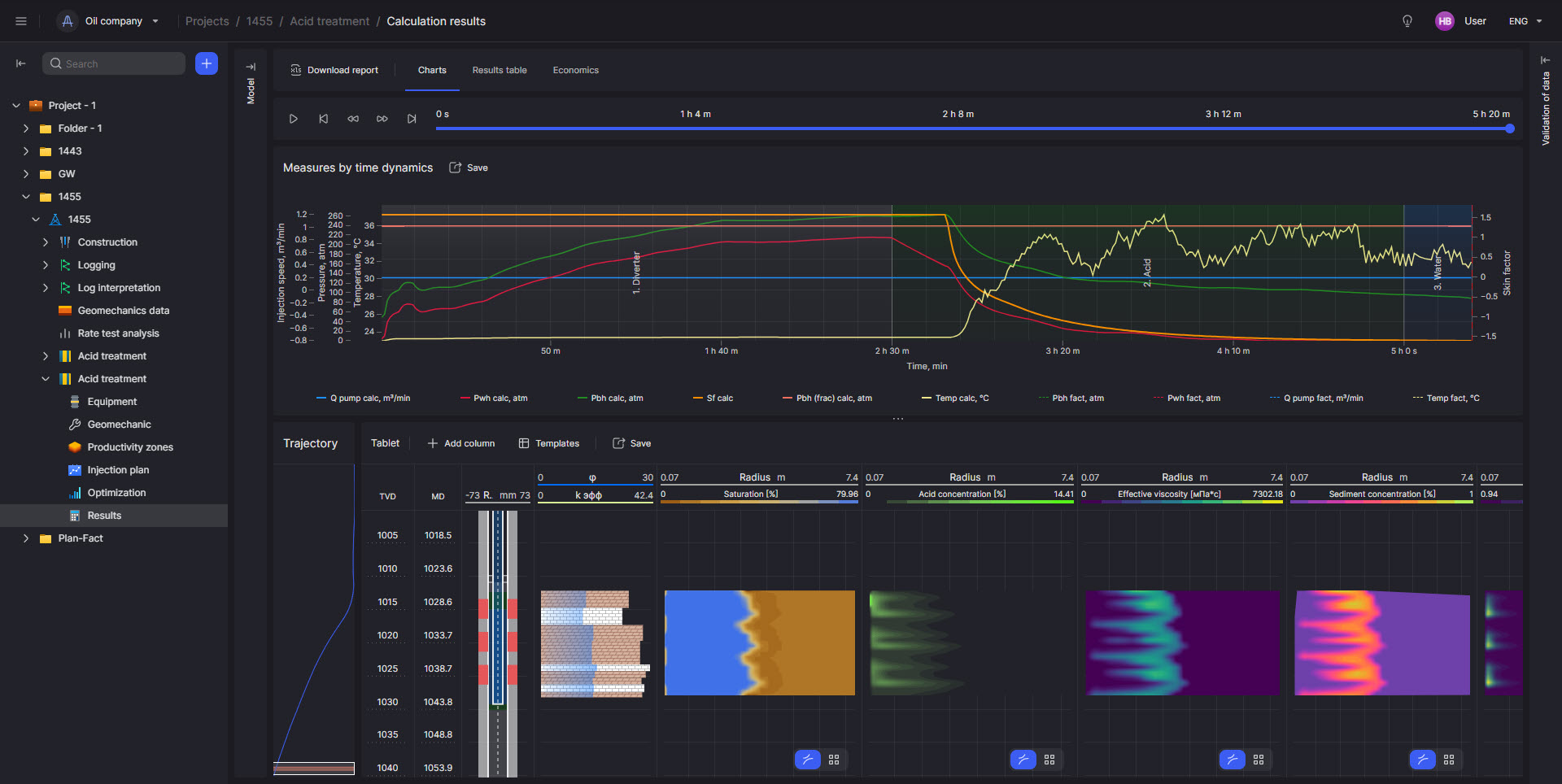Expand the Construction tree node
The height and width of the screenshot is (784, 1562).
click(46, 242)
